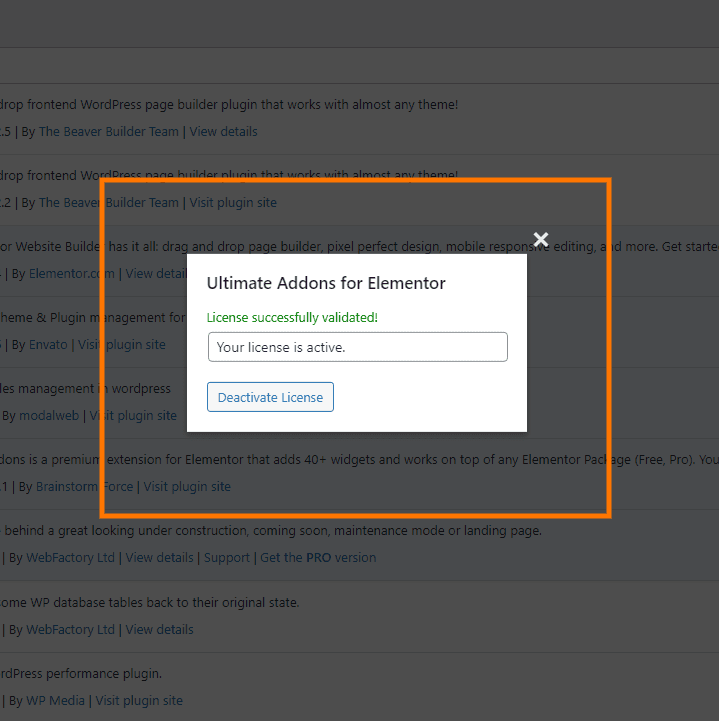
Task: Open View details in the database tables row
Action: (160, 629)
